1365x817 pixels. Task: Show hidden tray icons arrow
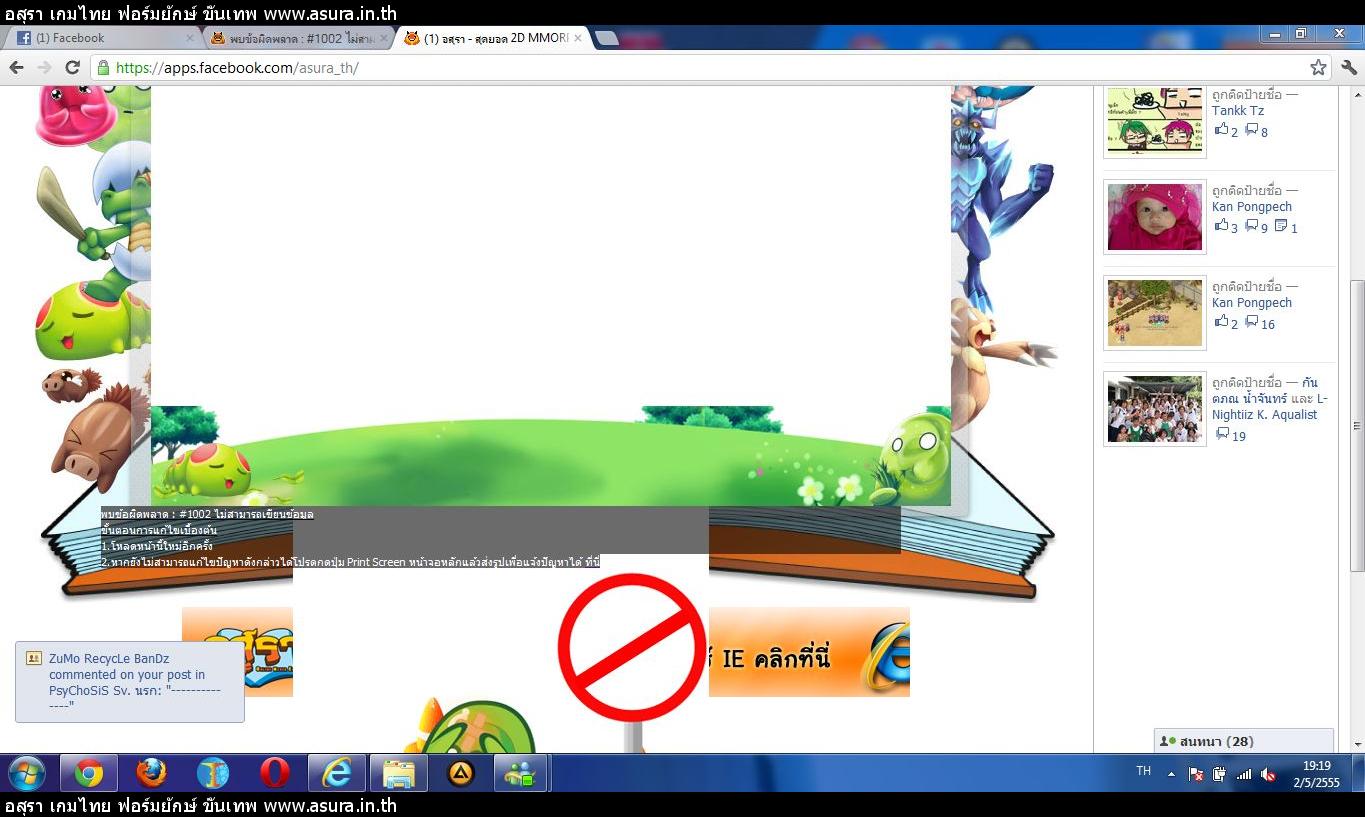[1171, 774]
